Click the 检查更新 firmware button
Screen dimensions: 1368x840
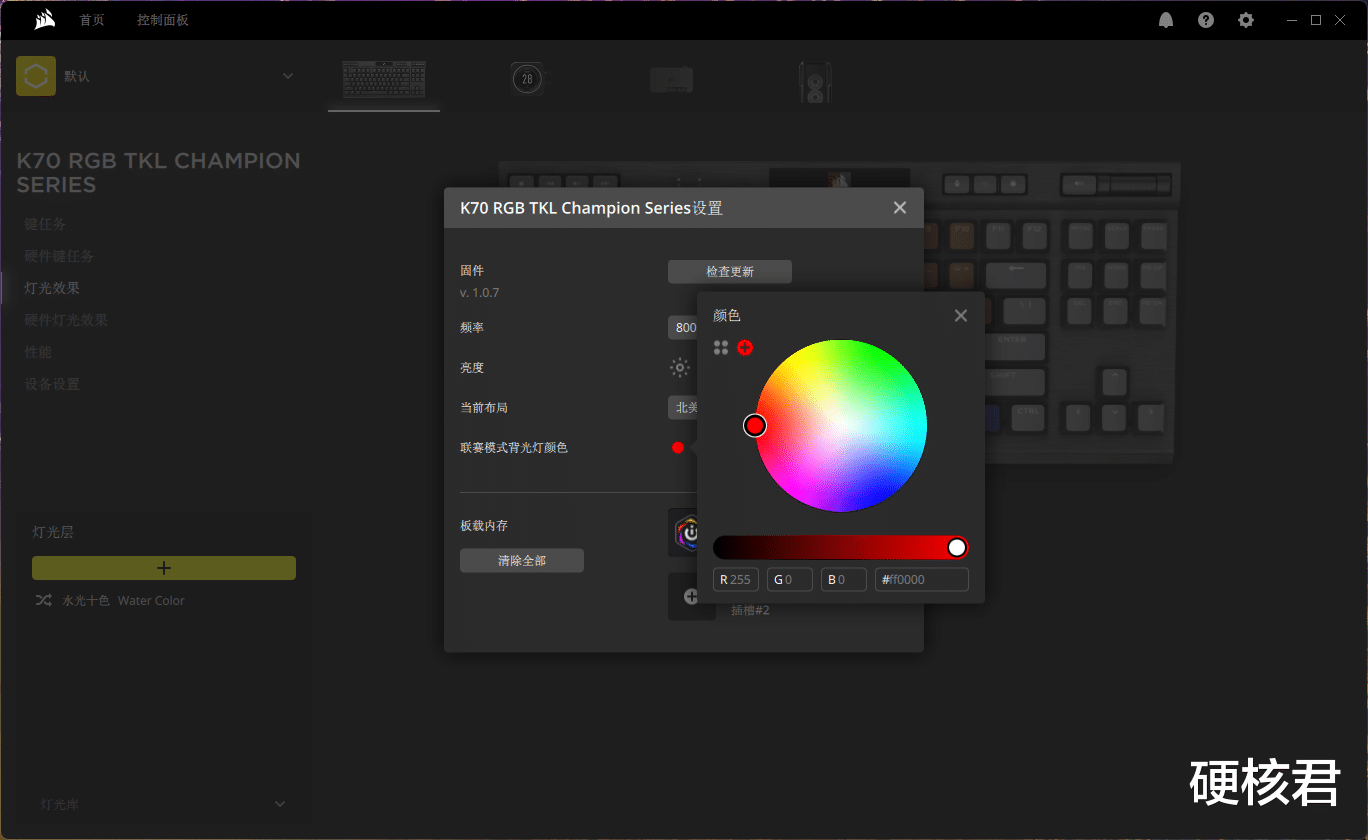click(729, 271)
